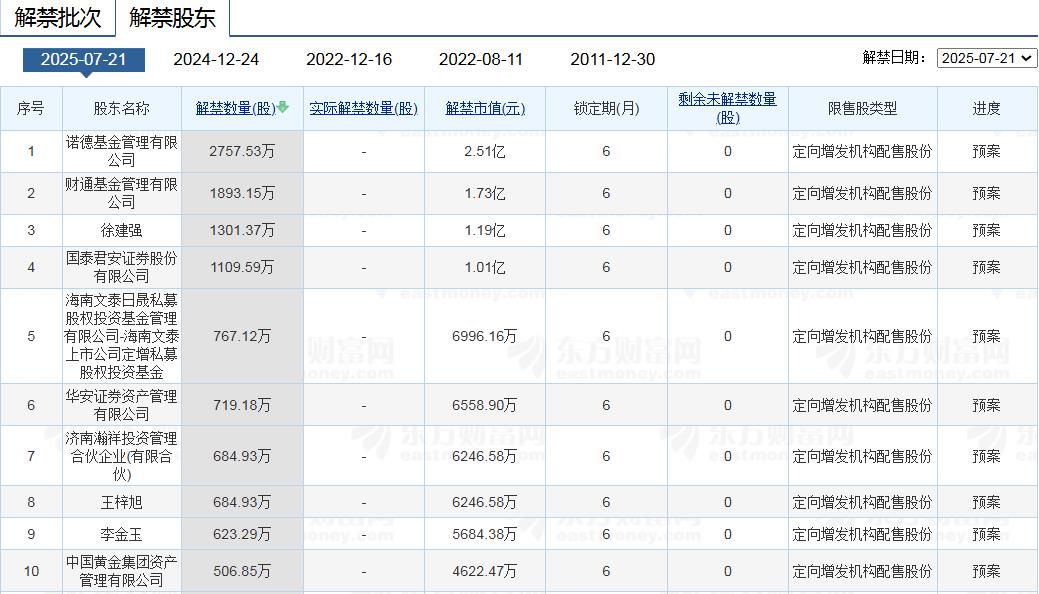Select shareholder 王梓旭
Image resolution: width=1039 pixels, height=594 pixels.
[x=122, y=503]
